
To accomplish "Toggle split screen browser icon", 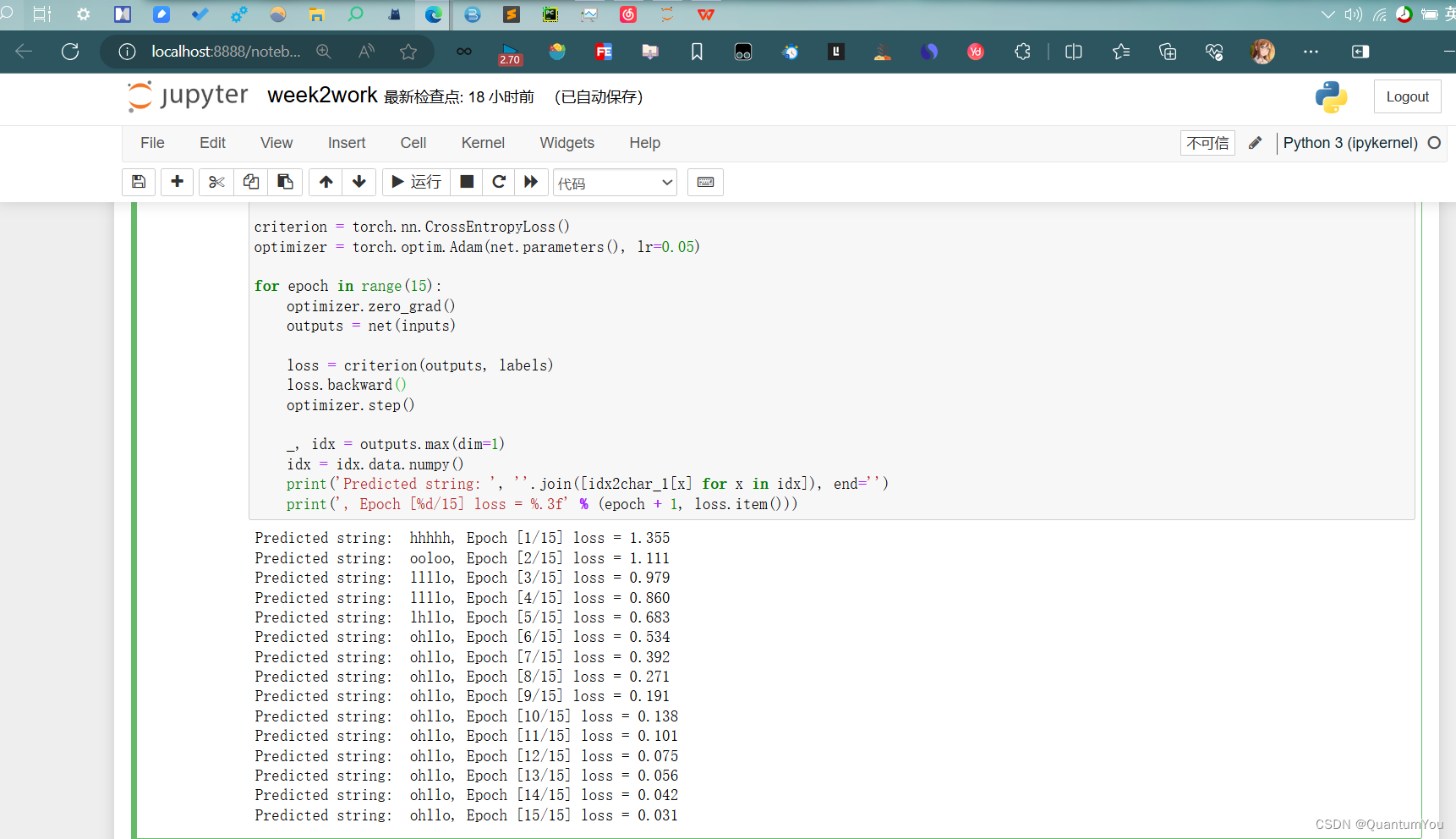I will (x=1074, y=52).
